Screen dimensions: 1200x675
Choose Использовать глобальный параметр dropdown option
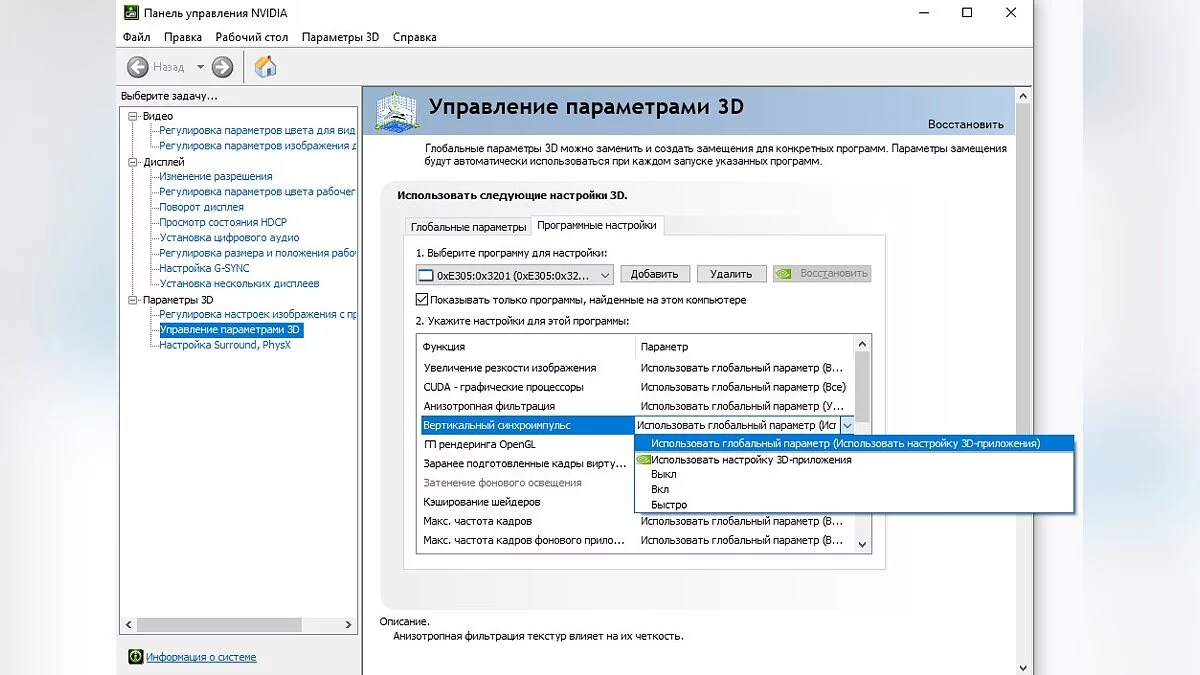tap(854, 444)
